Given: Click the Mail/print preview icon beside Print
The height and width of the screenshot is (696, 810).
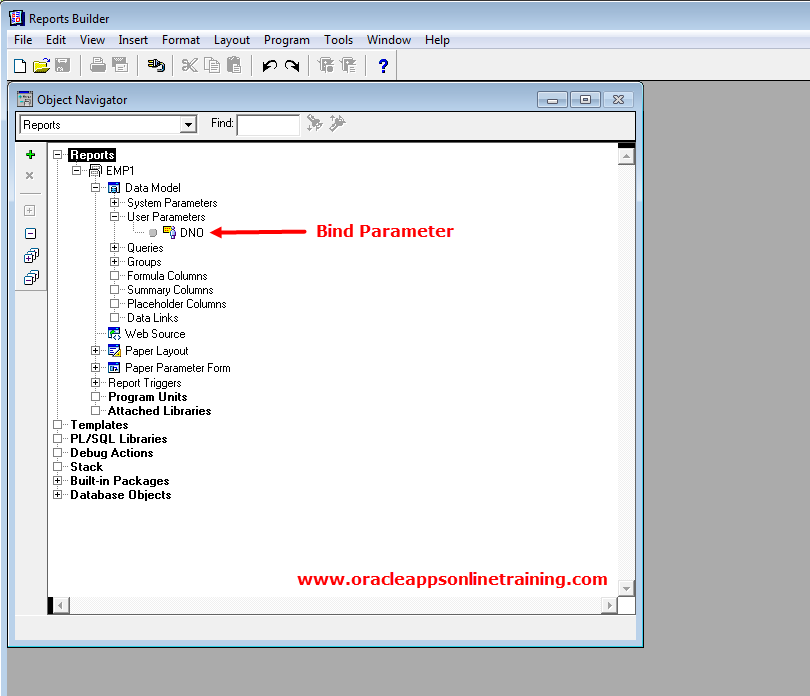Looking at the screenshot, I should click(120, 65).
